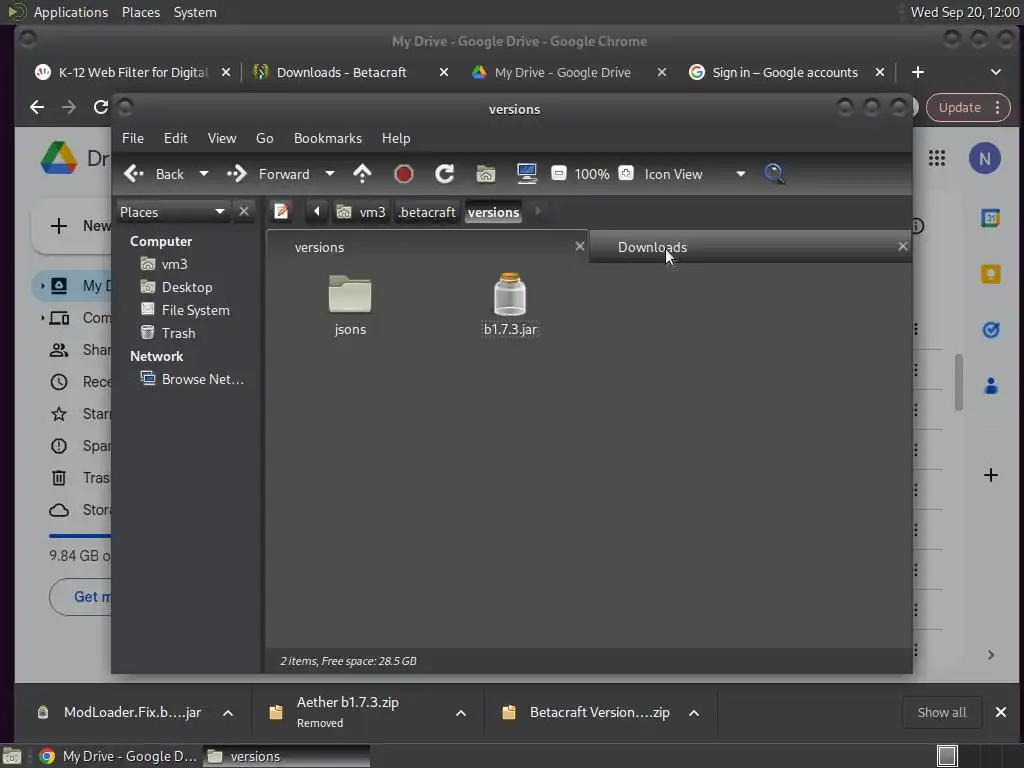
Task: Click Chrome back navigation arrow
Action: tap(37, 107)
